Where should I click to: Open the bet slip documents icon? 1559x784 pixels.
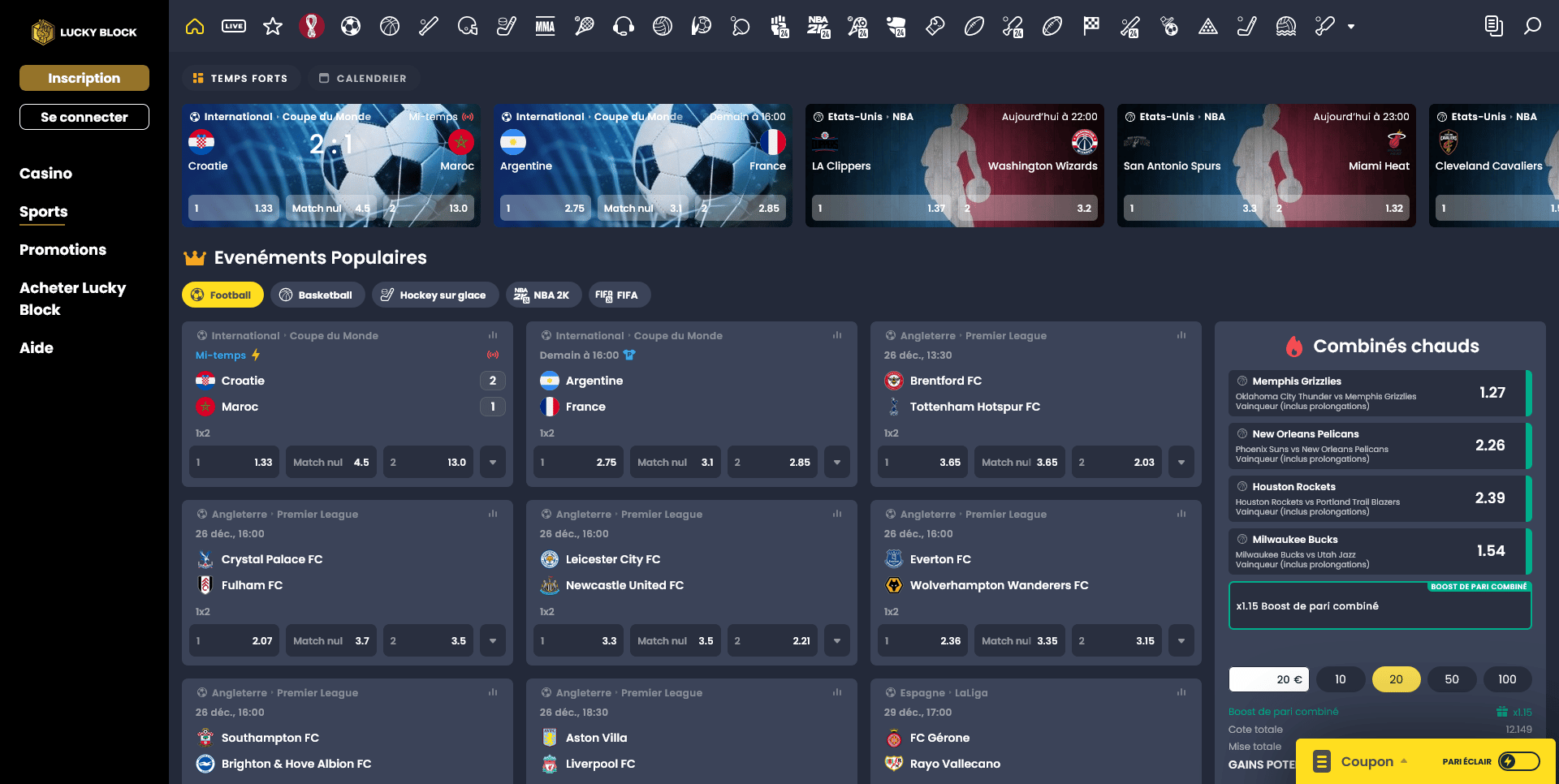coord(1493,27)
